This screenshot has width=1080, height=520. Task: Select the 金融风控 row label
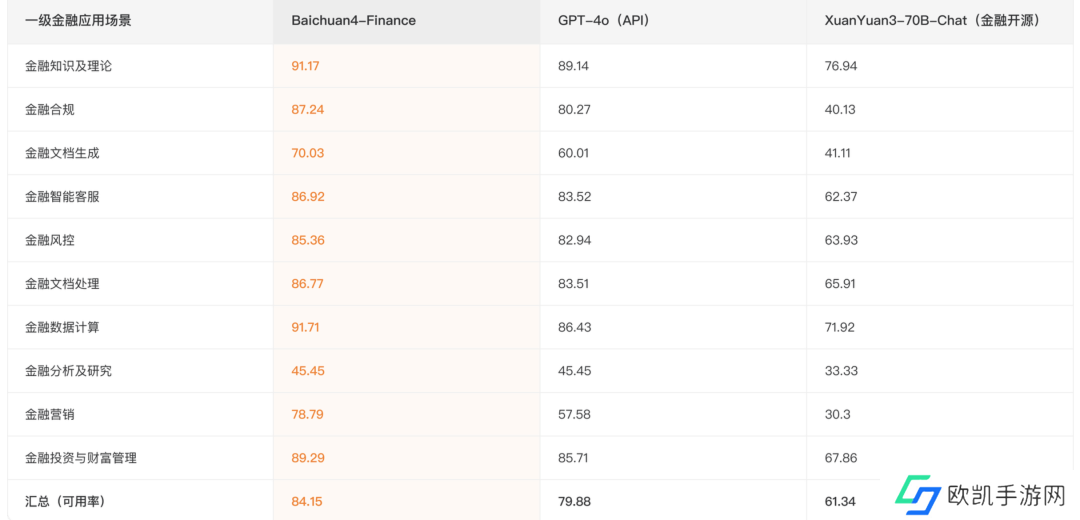(50, 240)
